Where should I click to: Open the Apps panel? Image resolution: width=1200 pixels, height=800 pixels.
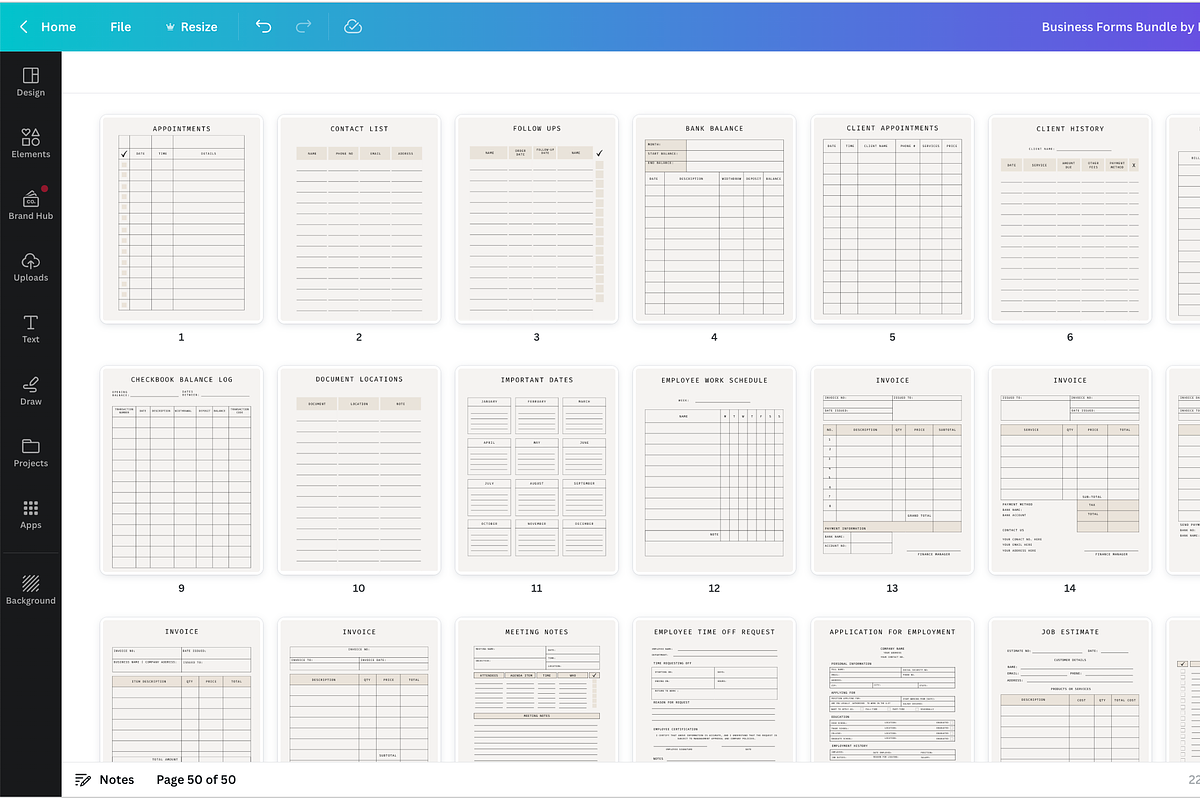tap(31, 514)
